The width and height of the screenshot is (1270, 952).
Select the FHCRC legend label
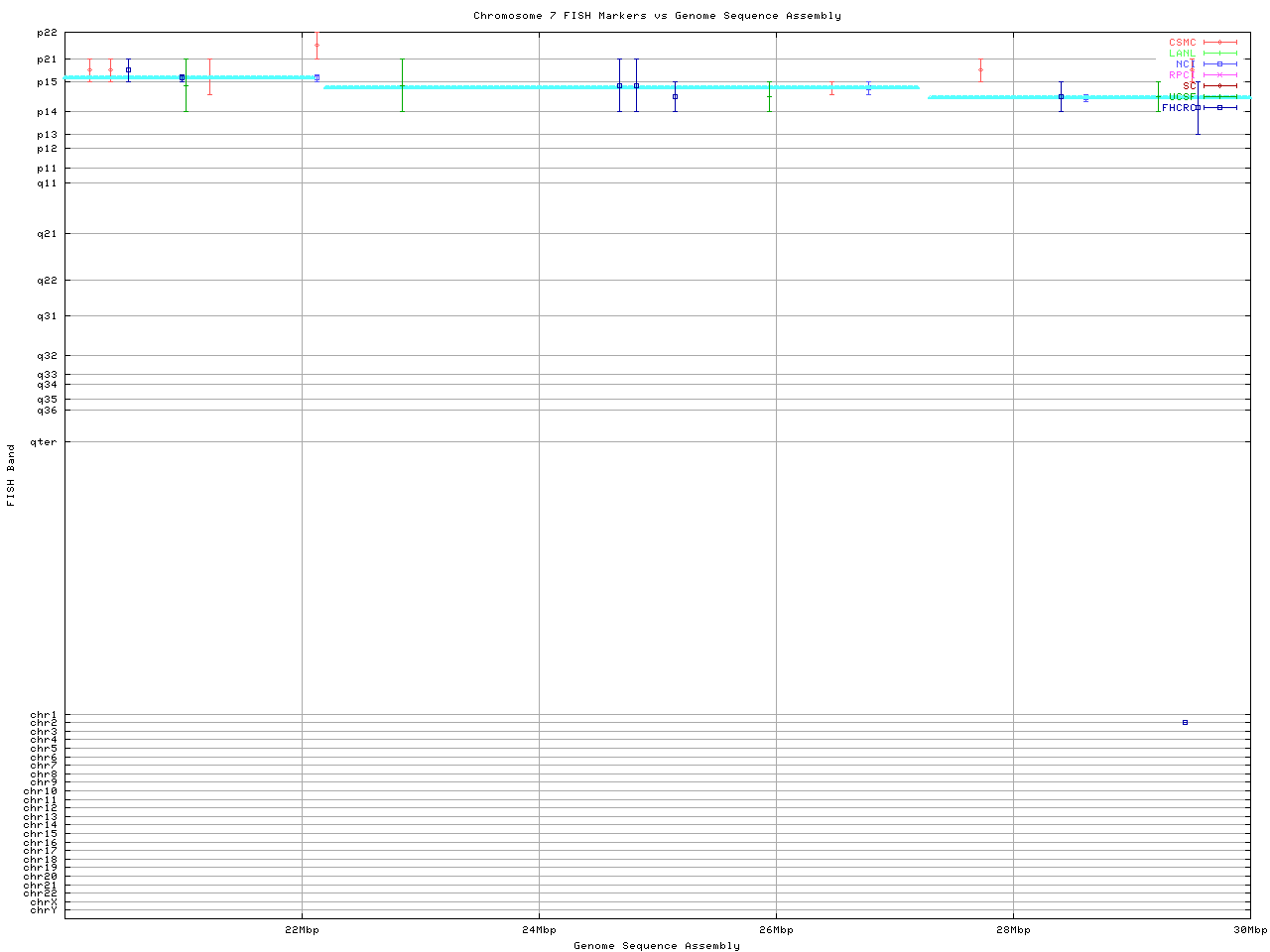tap(1180, 108)
